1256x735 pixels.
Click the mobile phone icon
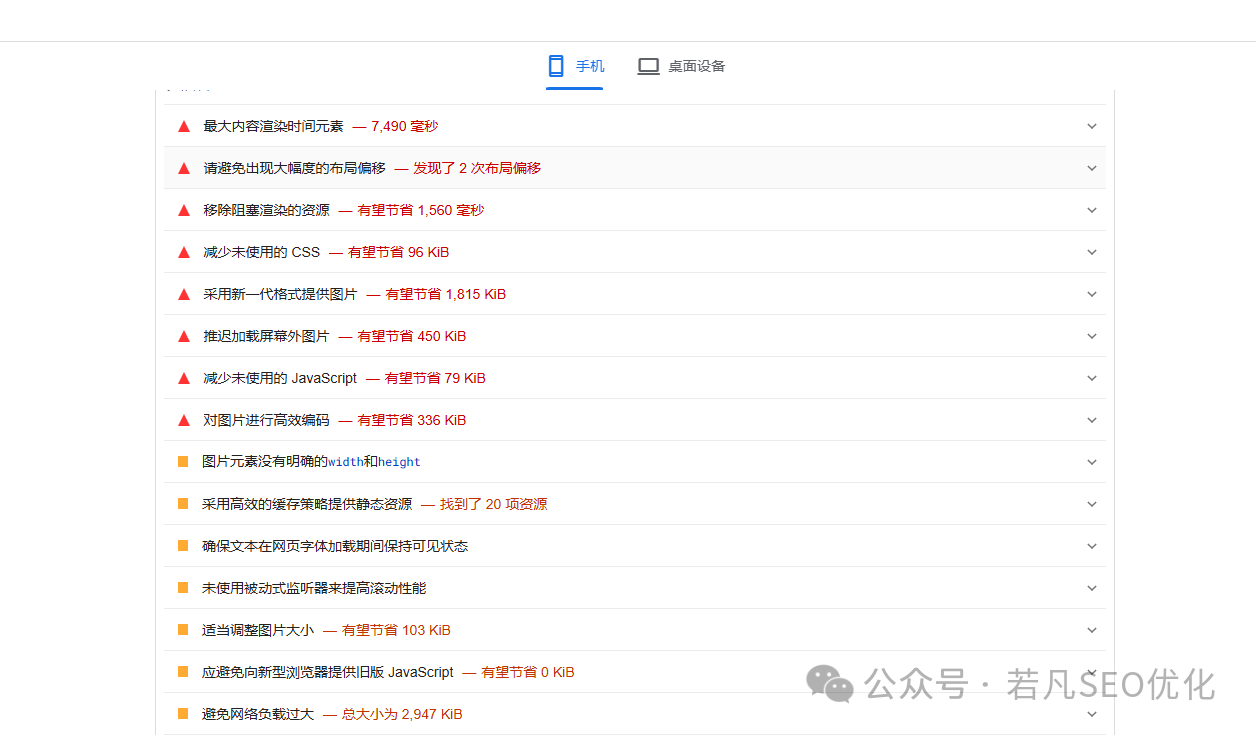(x=556, y=66)
